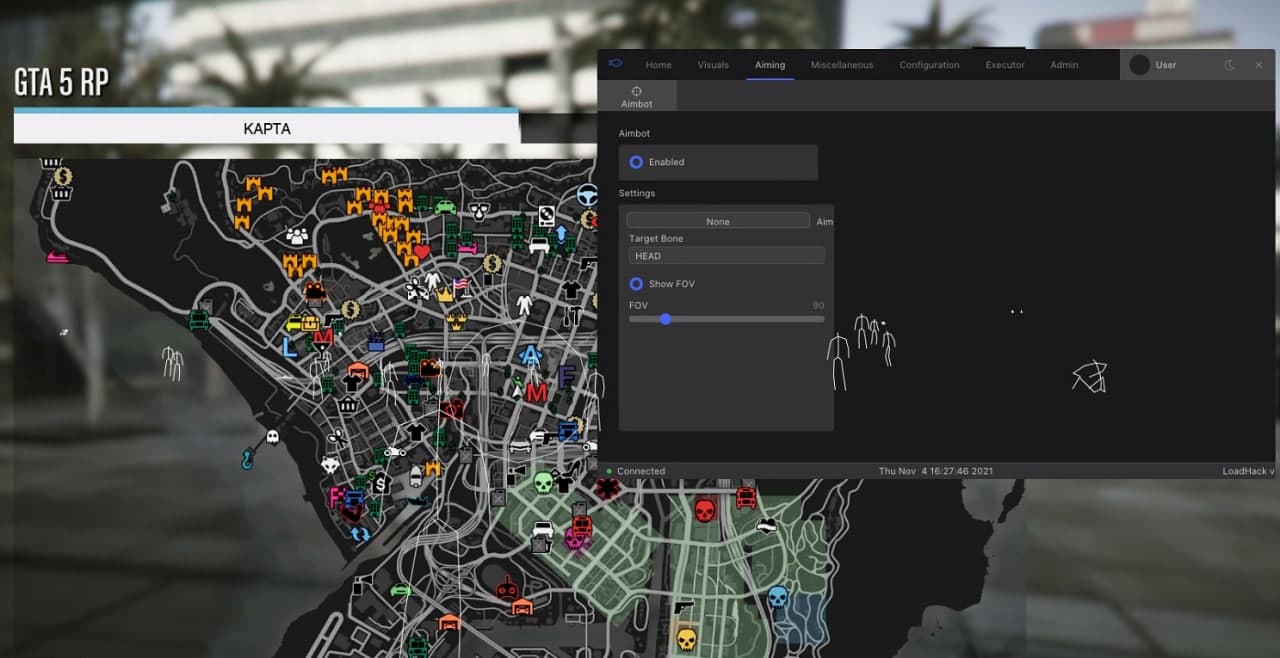Open the Aimbot crosshair sub-tab
Image resolution: width=1280 pixels, height=658 pixels.
click(637, 96)
